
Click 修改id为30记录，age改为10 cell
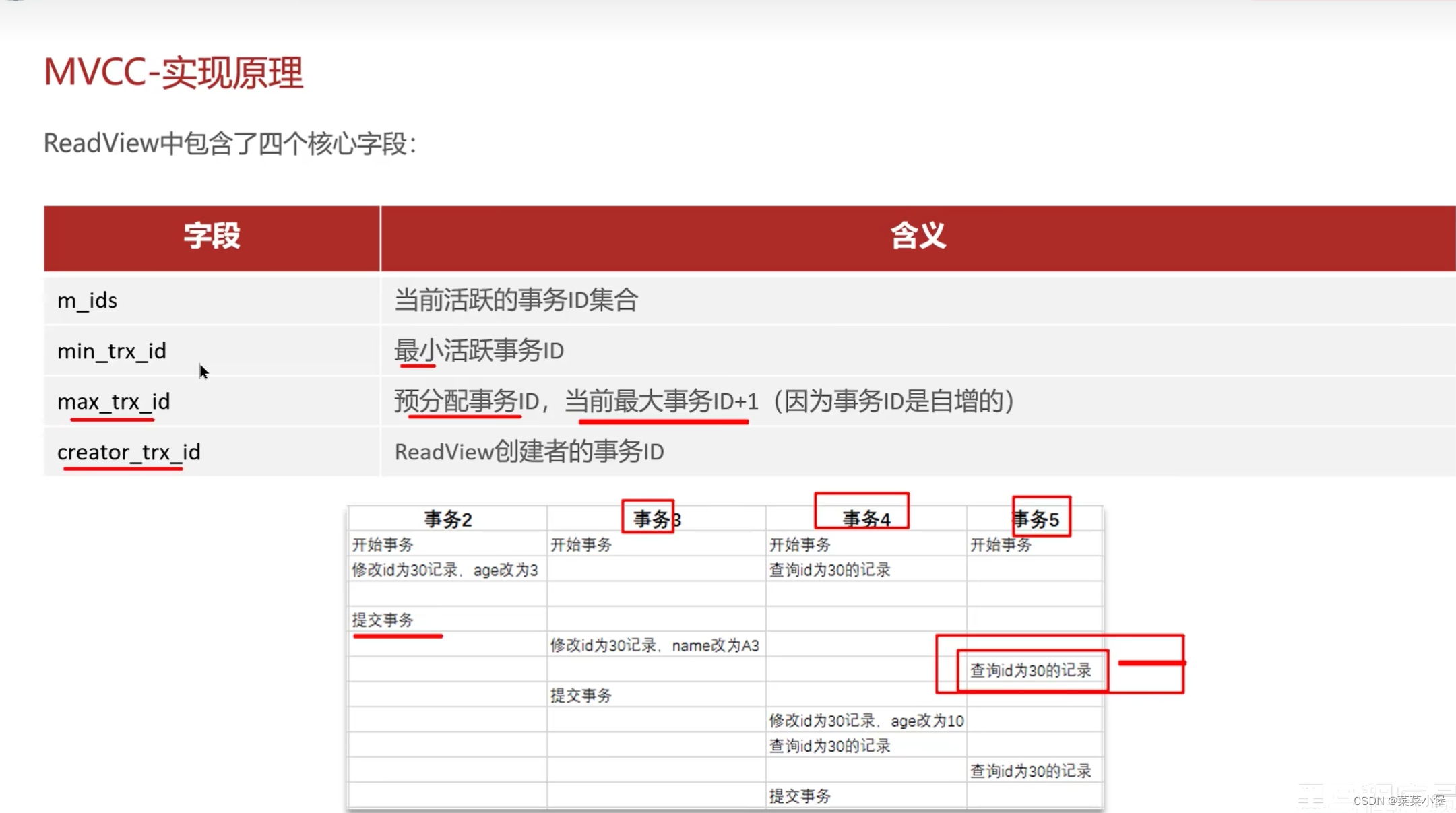tap(866, 721)
